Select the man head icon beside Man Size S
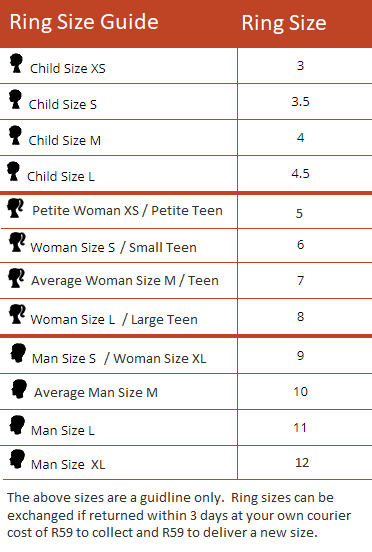Image resolution: width=372 pixels, height=552 pixels. (18, 353)
